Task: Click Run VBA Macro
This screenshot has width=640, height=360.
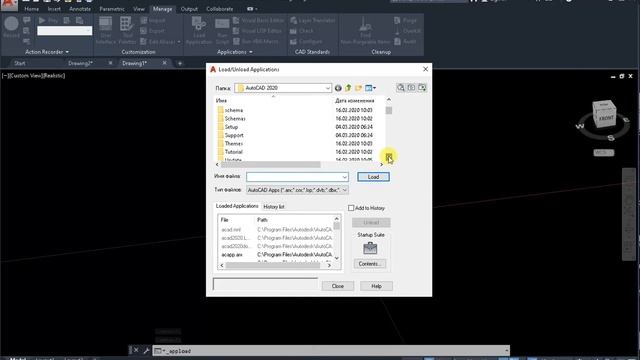Action: click(x=256, y=42)
